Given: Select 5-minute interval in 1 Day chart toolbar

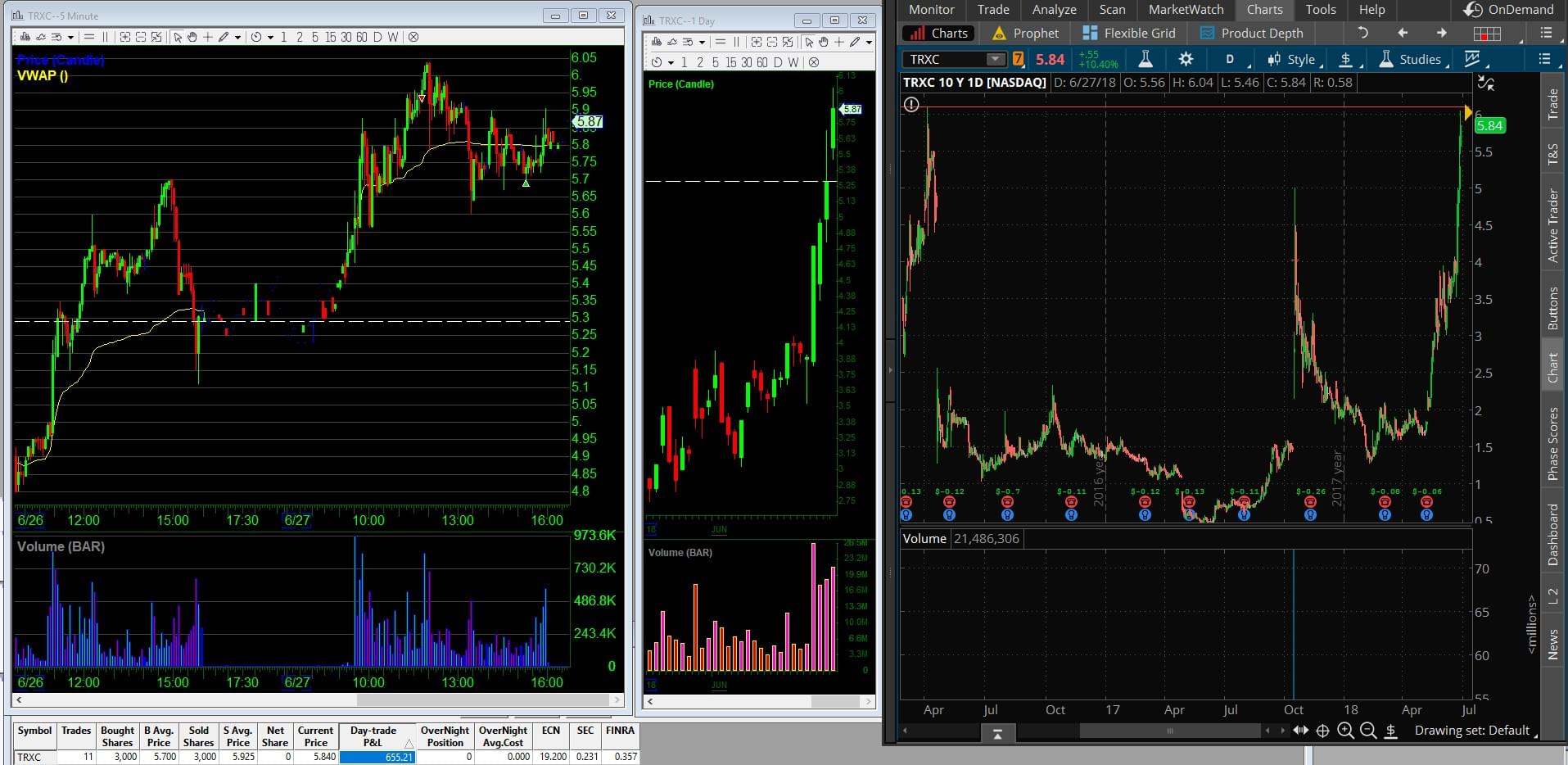Looking at the screenshot, I should coord(715,62).
